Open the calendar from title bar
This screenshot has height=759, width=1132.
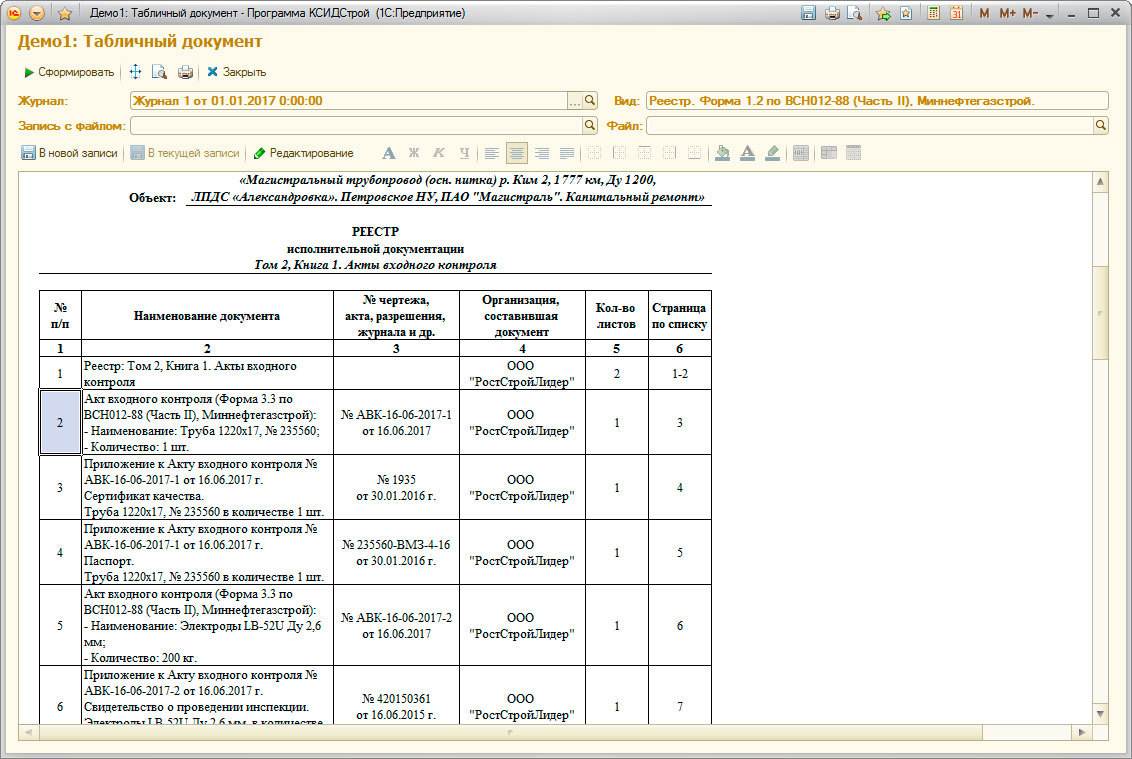956,13
